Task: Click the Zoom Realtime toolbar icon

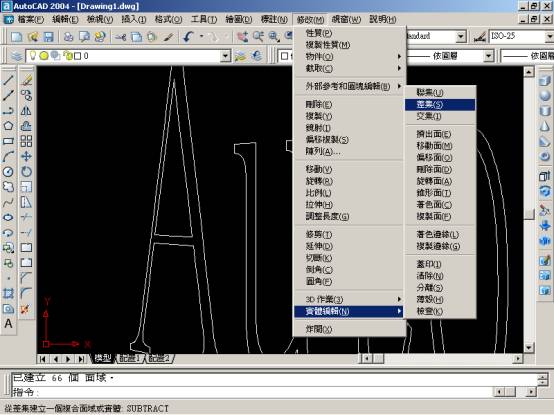Action: pos(258,37)
